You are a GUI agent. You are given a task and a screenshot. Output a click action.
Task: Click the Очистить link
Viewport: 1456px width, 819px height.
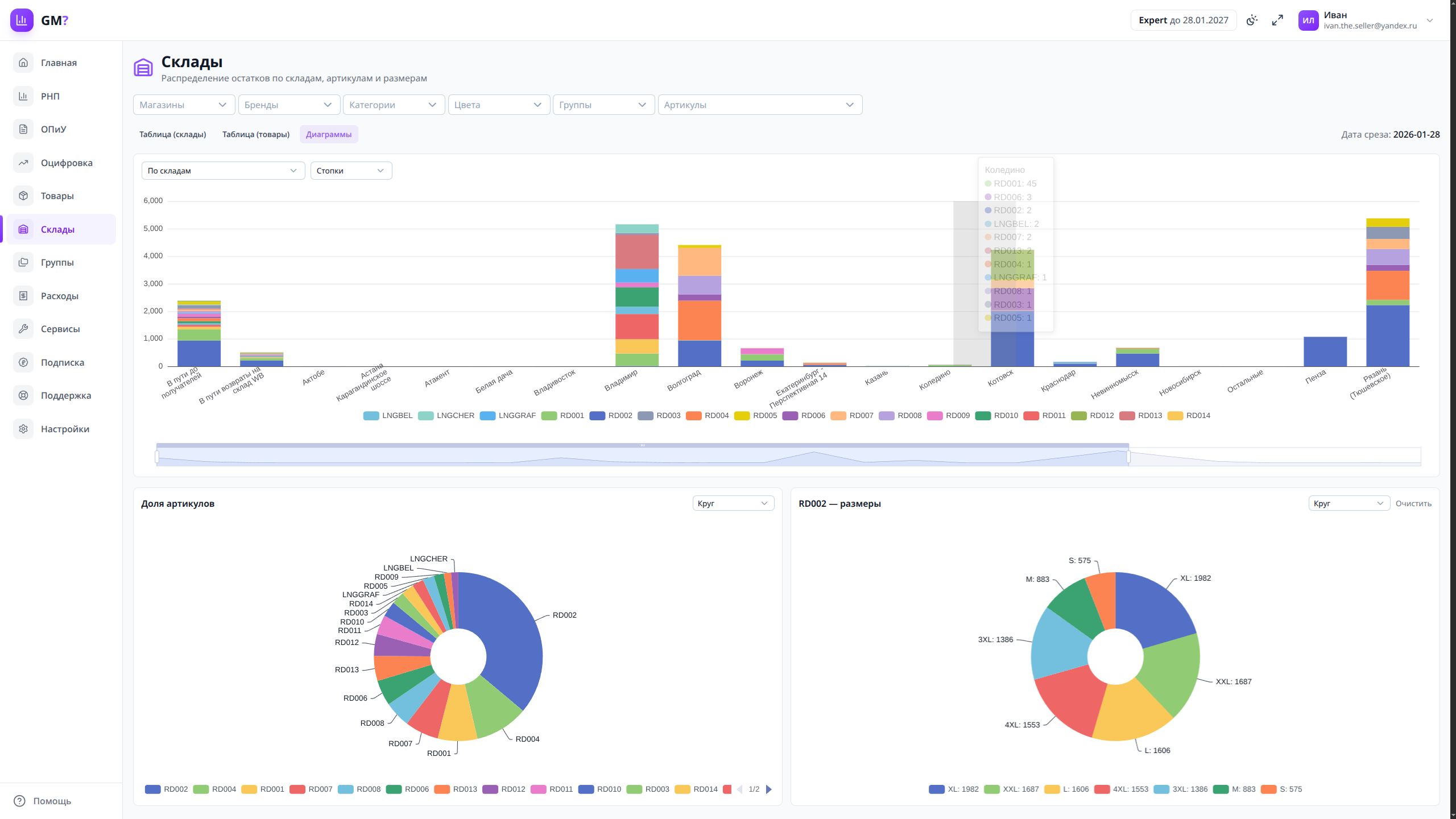(1413, 504)
